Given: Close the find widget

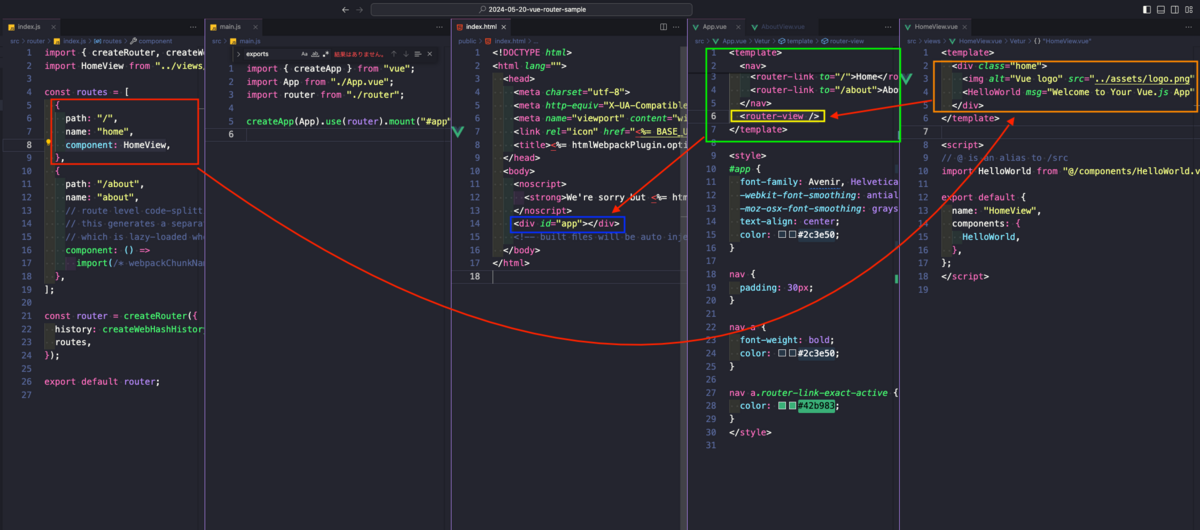Looking at the screenshot, I should click(432, 54).
